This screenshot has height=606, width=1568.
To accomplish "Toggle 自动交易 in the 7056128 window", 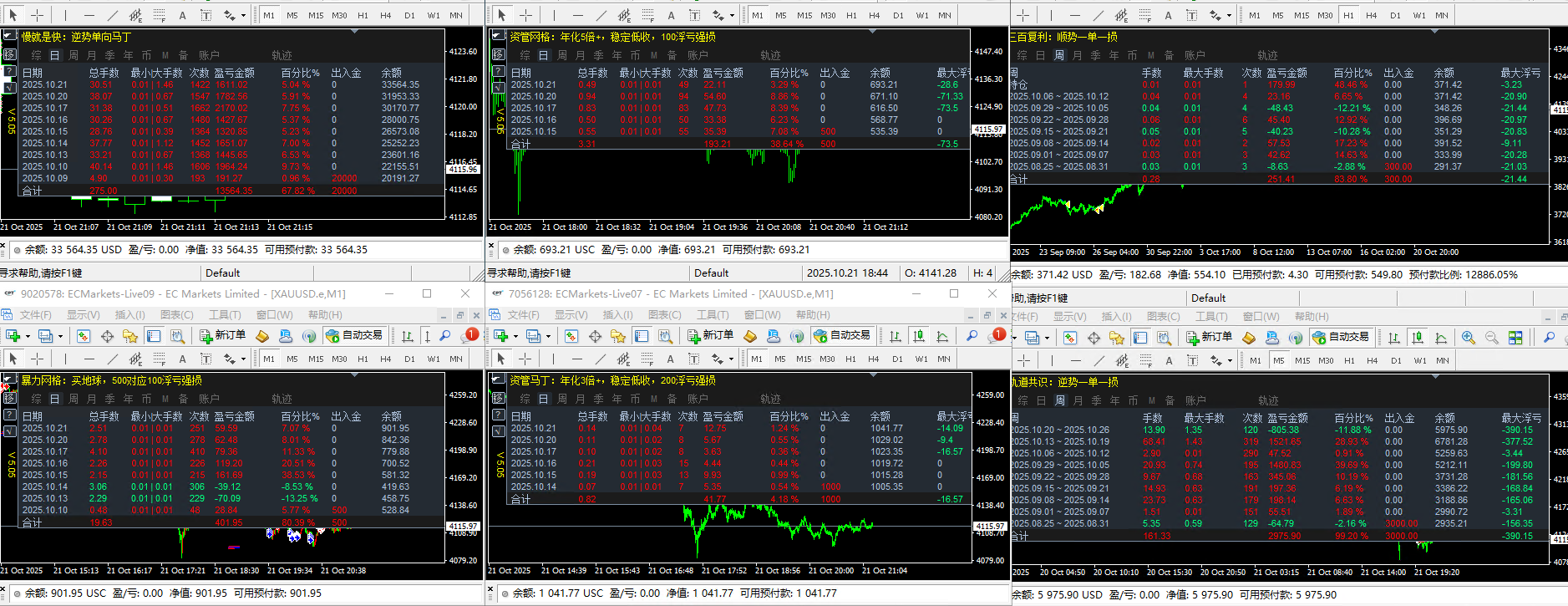I will (x=843, y=336).
